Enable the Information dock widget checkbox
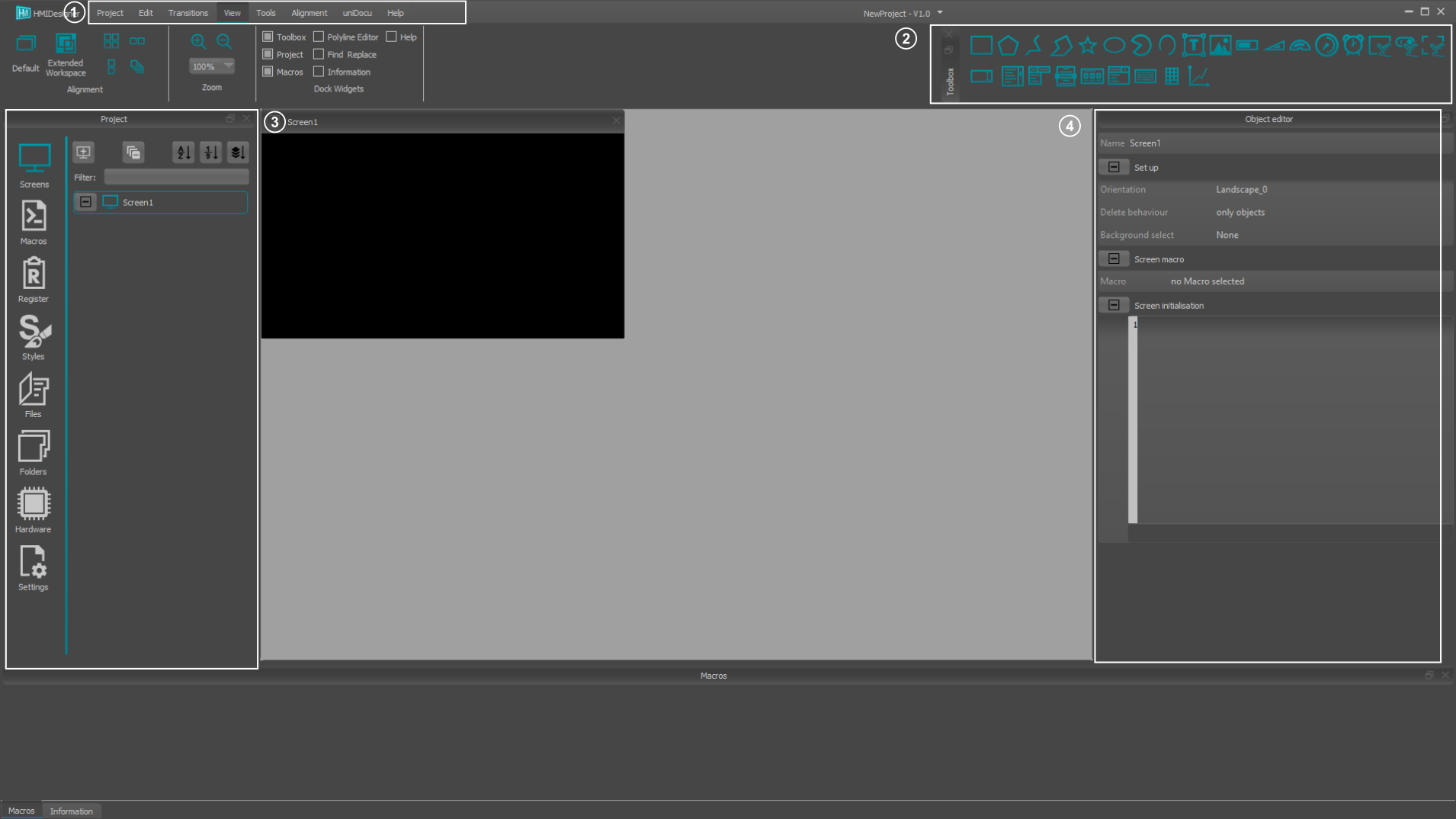This screenshot has width=1456, height=819. tap(319, 72)
